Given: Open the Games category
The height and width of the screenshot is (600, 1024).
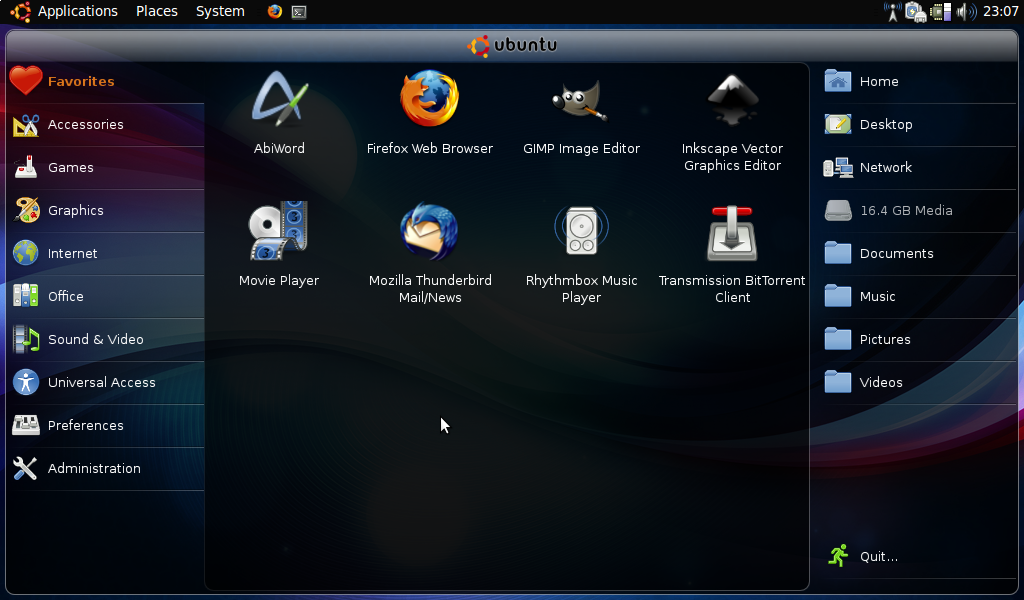Looking at the screenshot, I should tap(106, 168).
